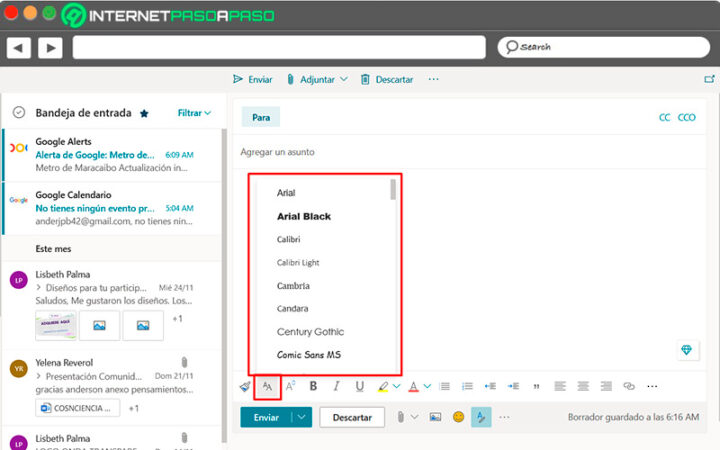Insert a bulleted list
The image size is (720, 450).
click(444, 386)
